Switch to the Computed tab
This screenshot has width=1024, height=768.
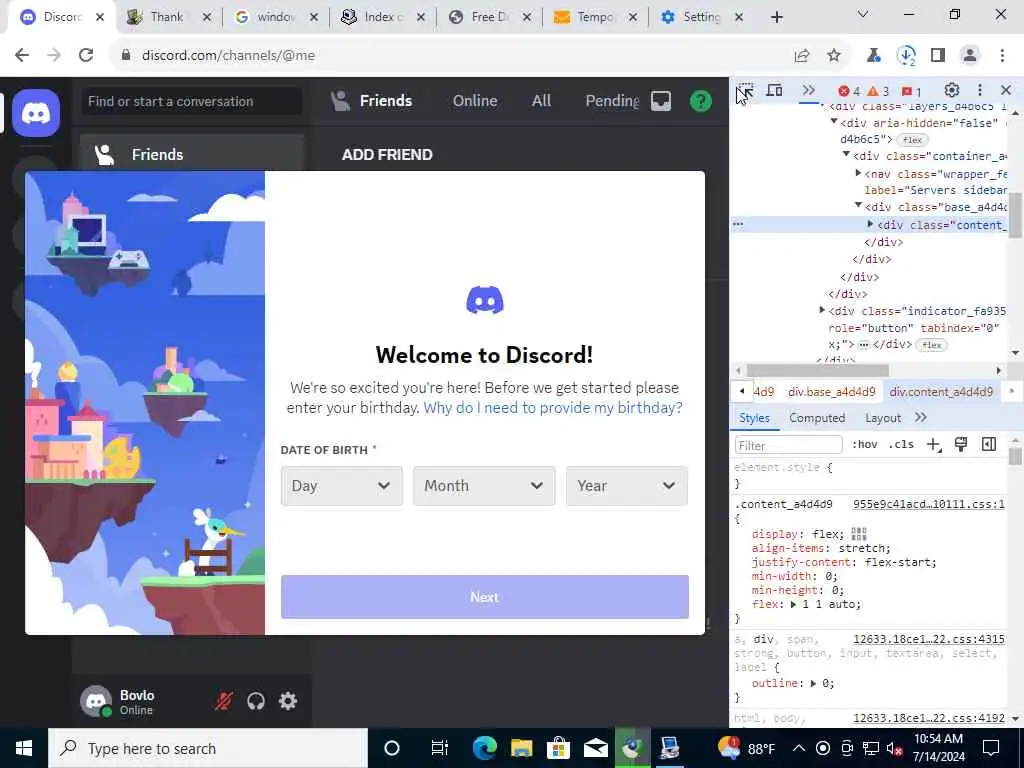coord(817,418)
